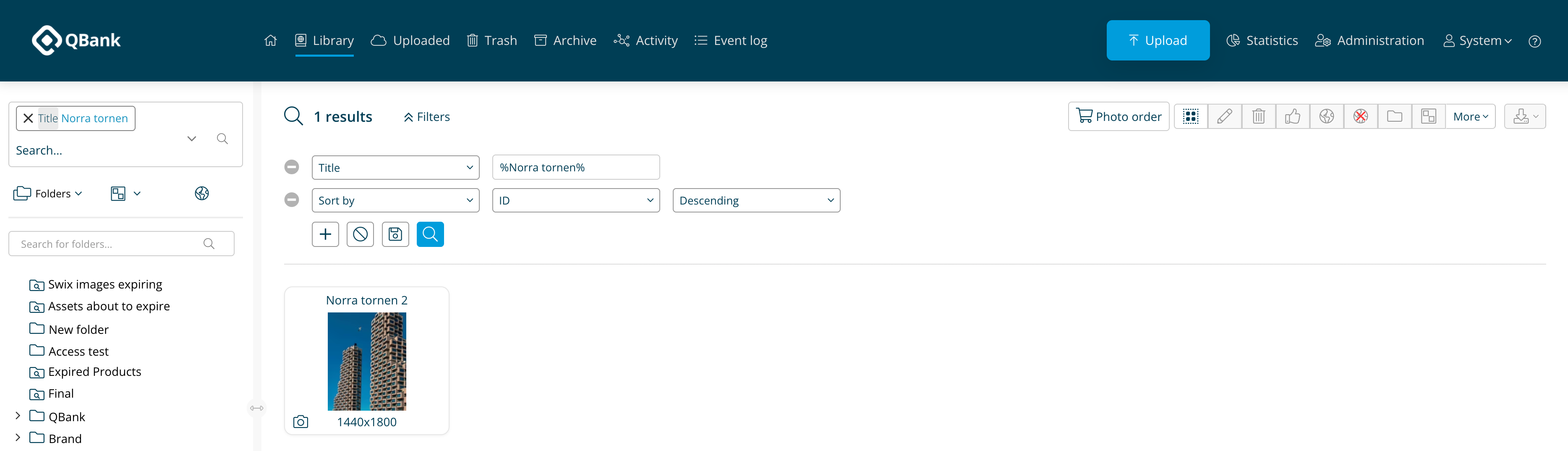Remove the Title Norra tornen search tag
The width and height of the screenshot is (1568, 451).
28,118
